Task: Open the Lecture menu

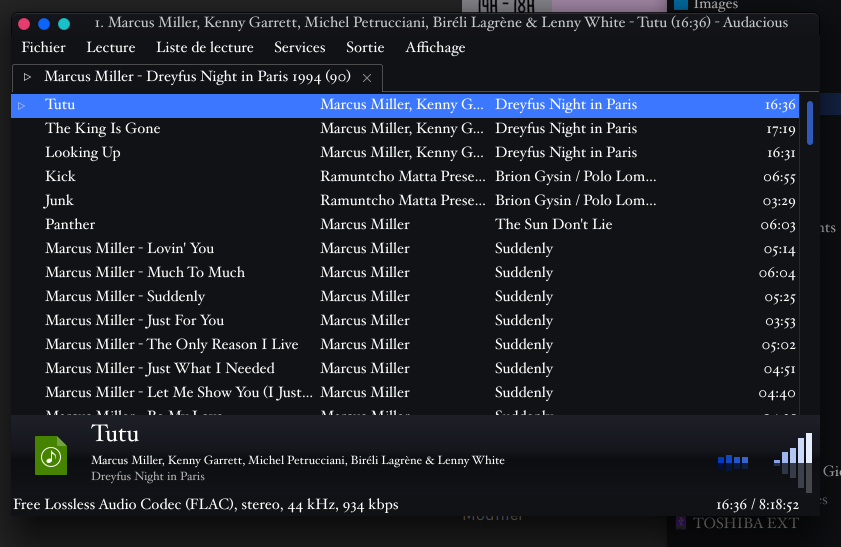Action: click(111, 47)
